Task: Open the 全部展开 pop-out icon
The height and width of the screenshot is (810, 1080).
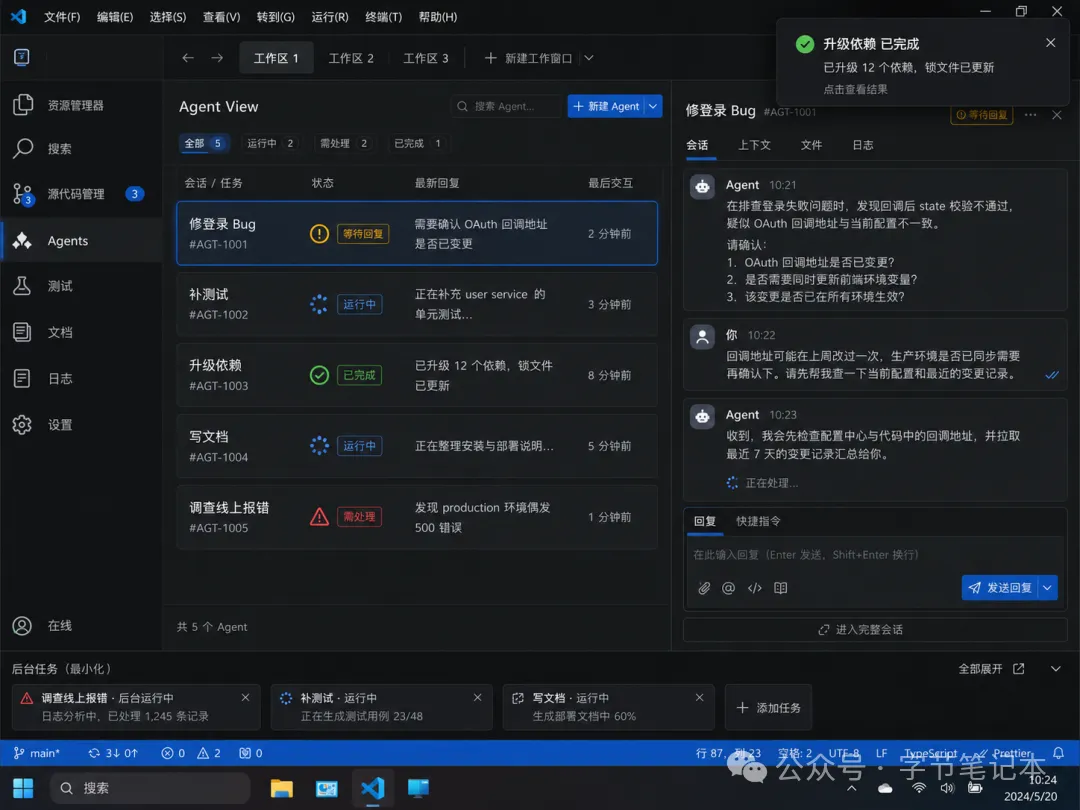Action: click(1019, 669)
